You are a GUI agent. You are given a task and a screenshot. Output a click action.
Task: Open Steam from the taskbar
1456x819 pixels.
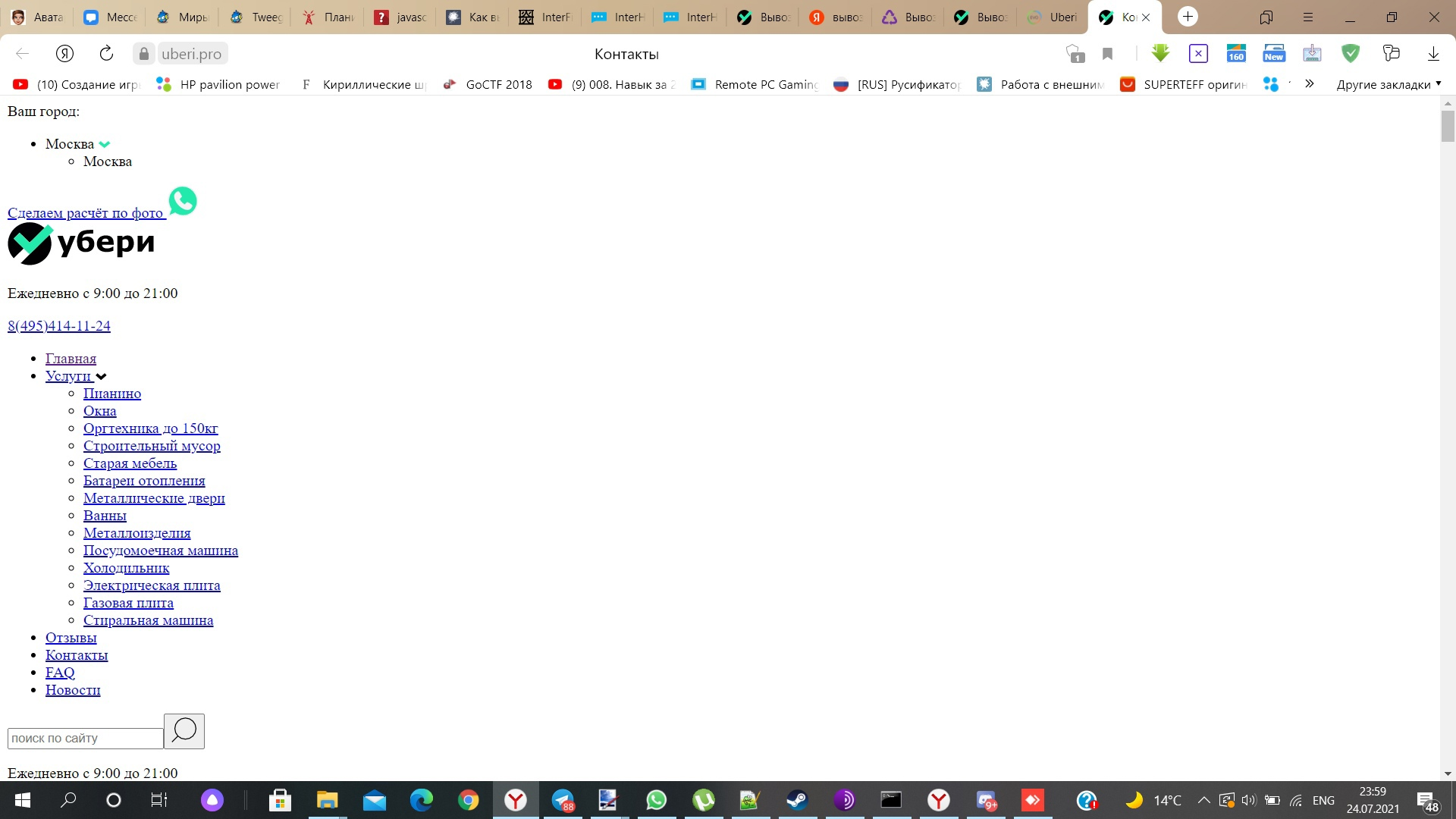[797, 800]
